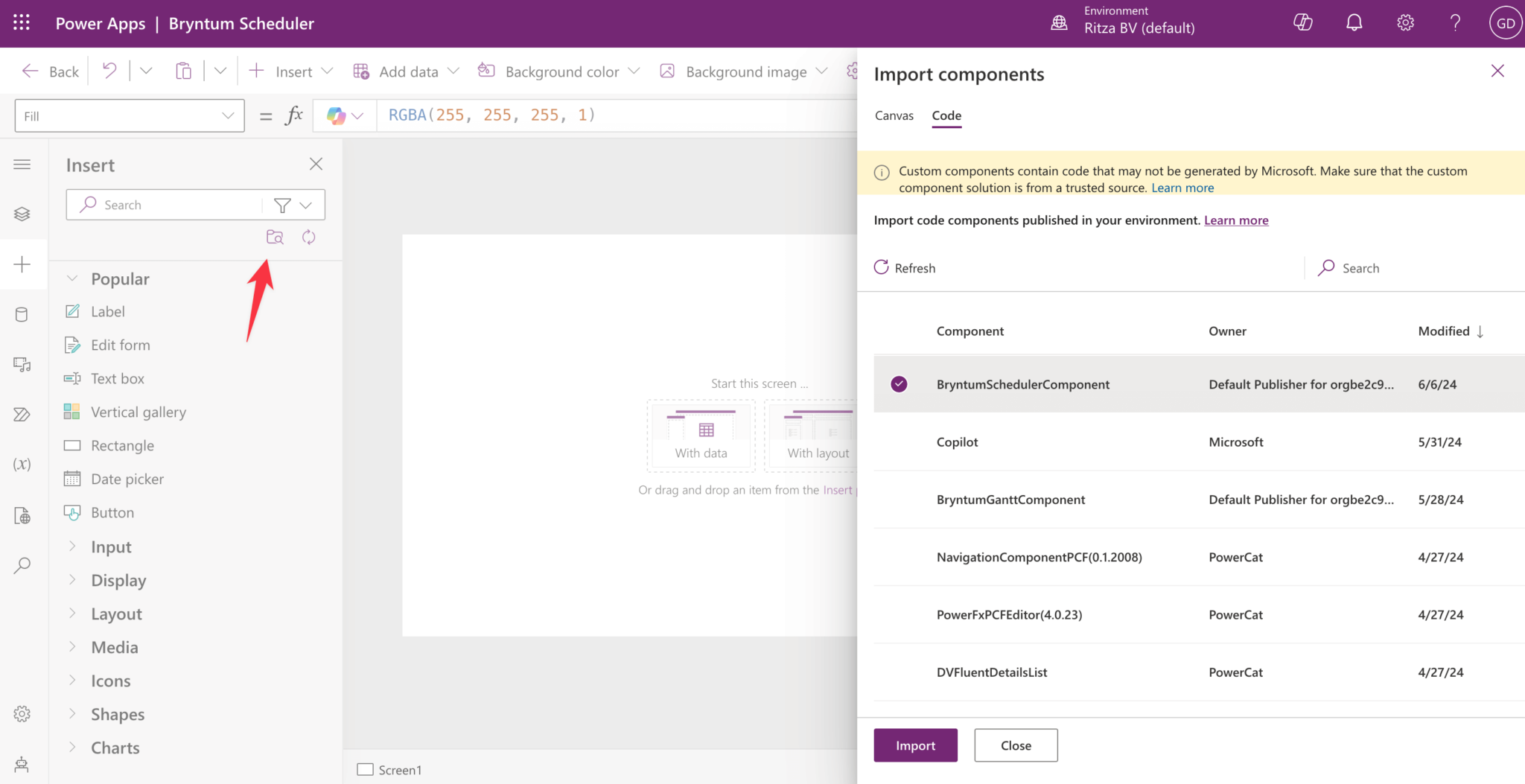Open notifications bell
Viewport: 1525px width, 784px height.
click(1354, 23)
